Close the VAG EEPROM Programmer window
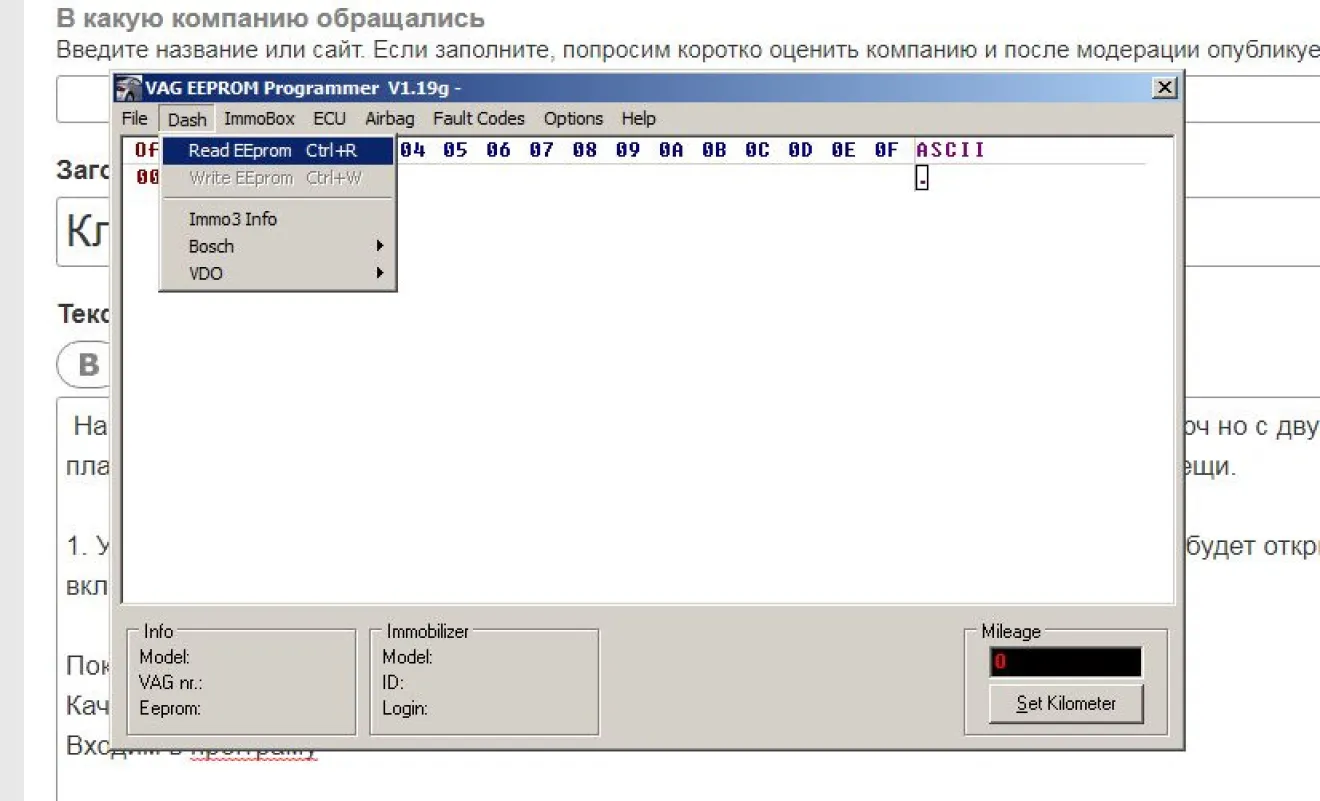The image size is (1320, 801). point(1165,88)
